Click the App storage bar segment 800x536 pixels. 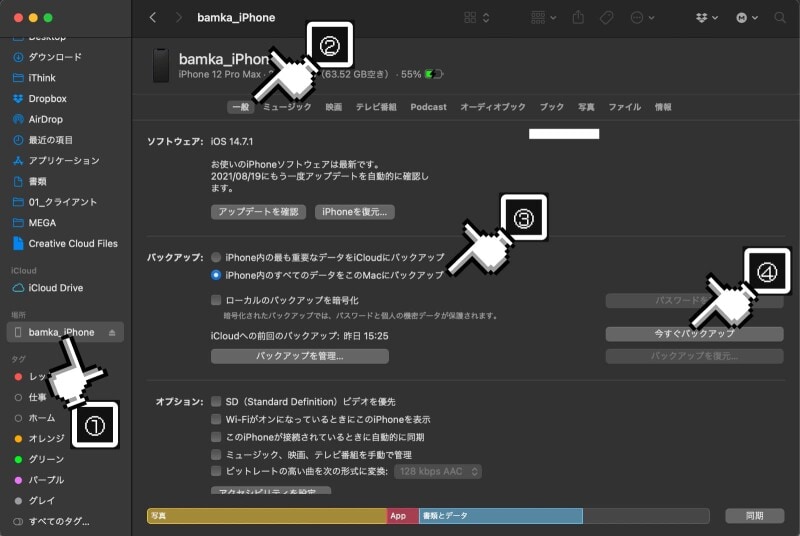[403, 516]
